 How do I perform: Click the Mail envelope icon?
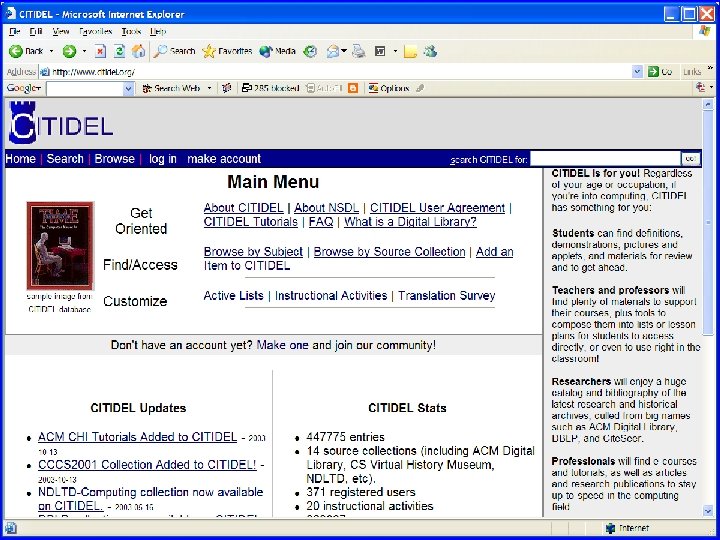(x=333, y=51)
